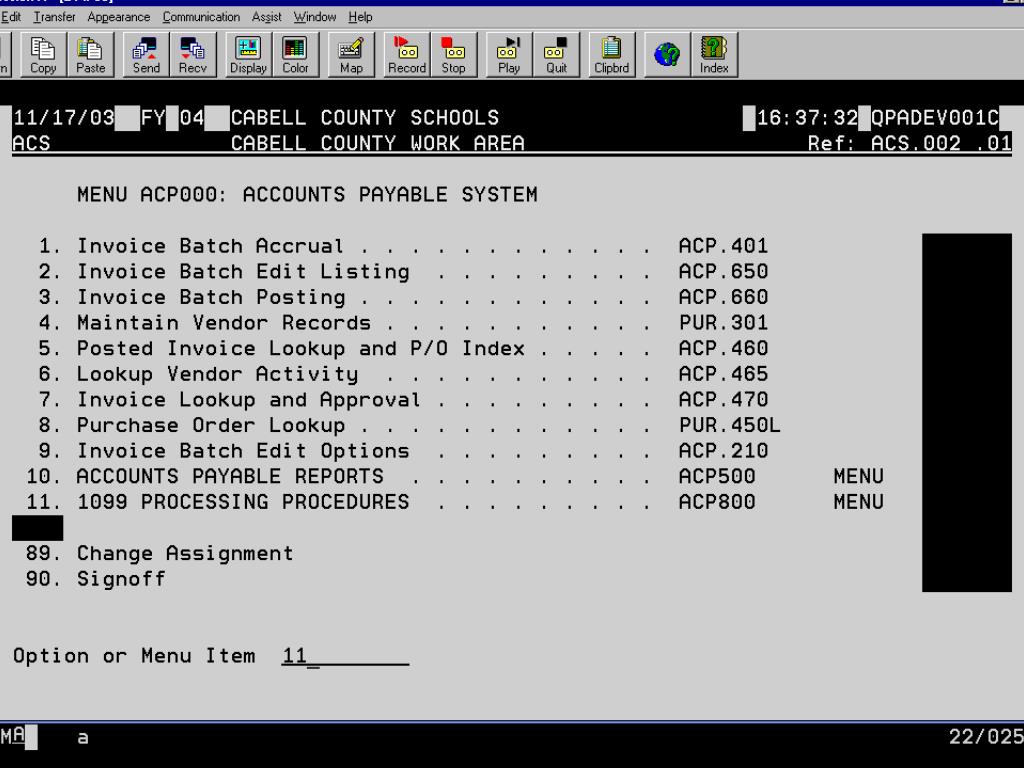
Task: Select the Invoice Batch Edit Options line
Action: pos(403,451)
